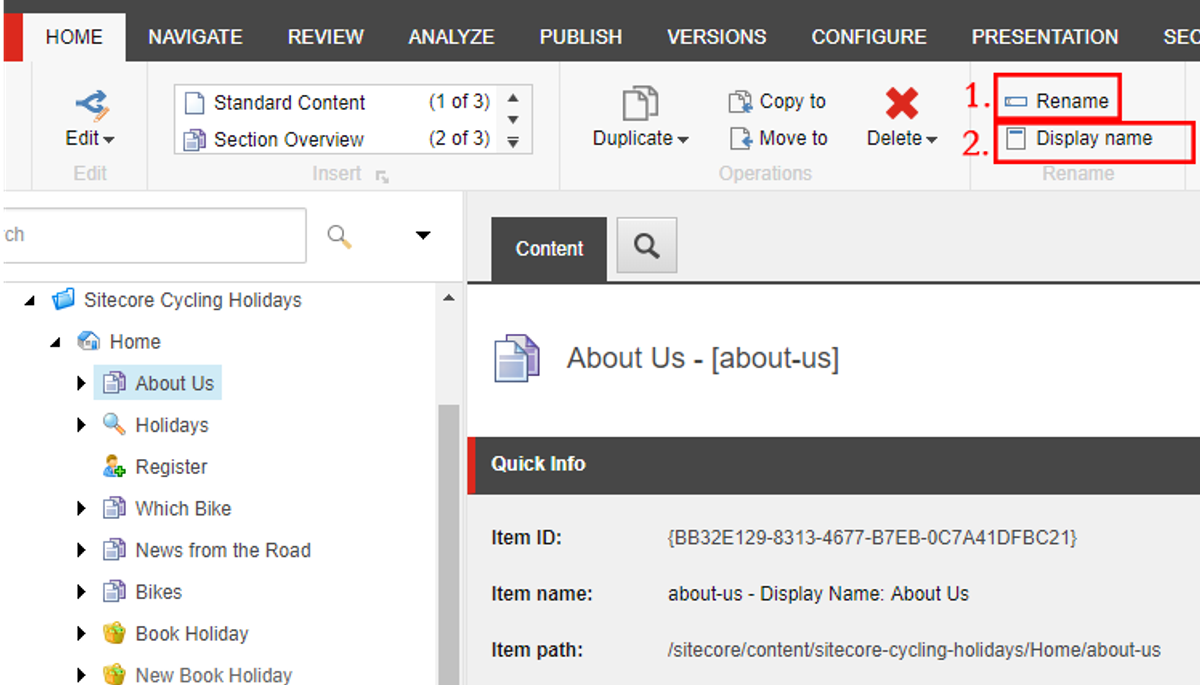Expand the New Book Holiday node
The height and width of the screenshot is (685, 1200).
point(81,675)
